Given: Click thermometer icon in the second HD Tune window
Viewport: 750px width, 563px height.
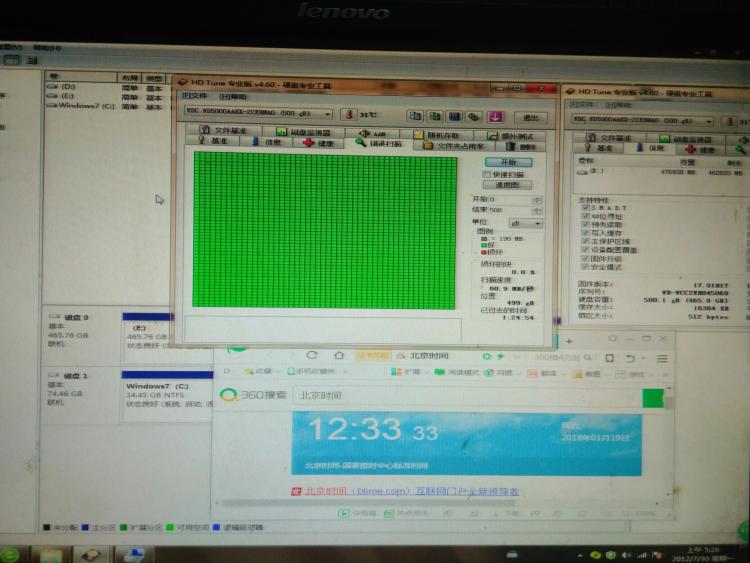Looking at the screenshot, I should (730, 122).
